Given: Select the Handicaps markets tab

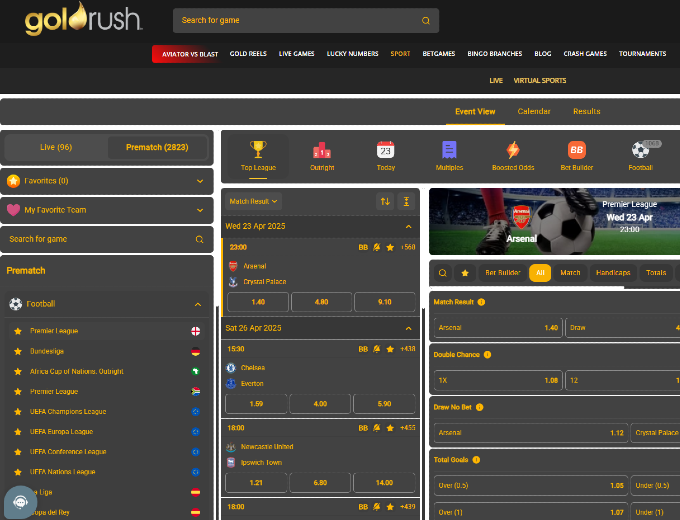Looking at the screenshot, I should click(x=613, y=273).
